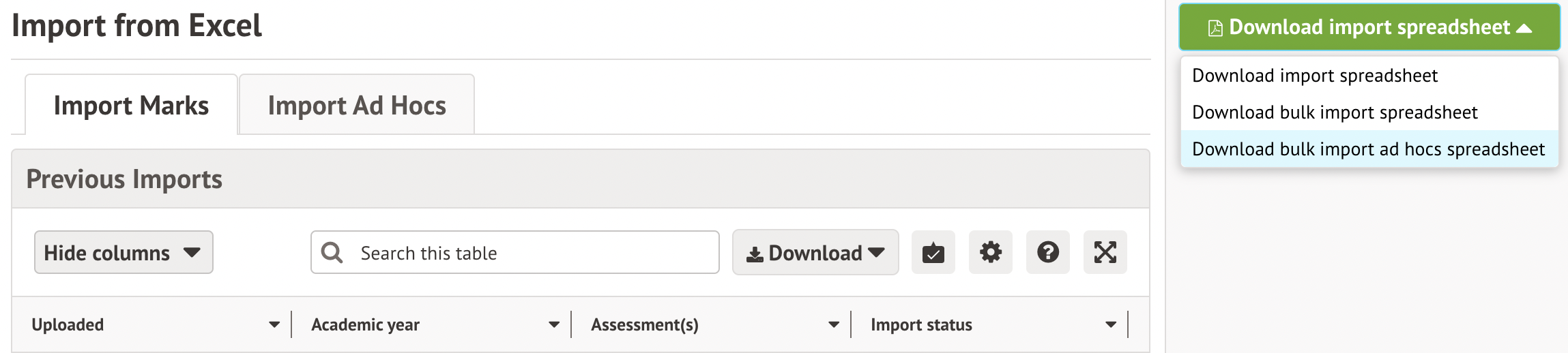Click the Search this table field

click(532, 253)
